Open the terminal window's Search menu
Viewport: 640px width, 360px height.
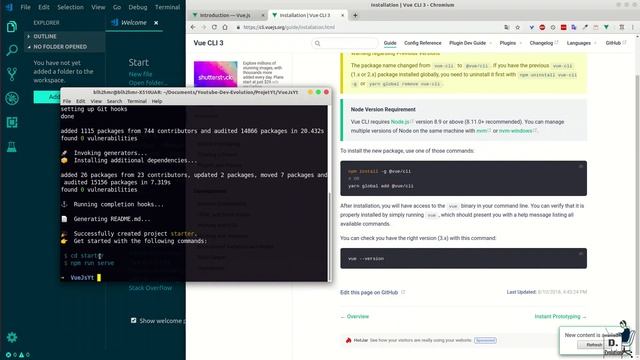coord(114,101)
